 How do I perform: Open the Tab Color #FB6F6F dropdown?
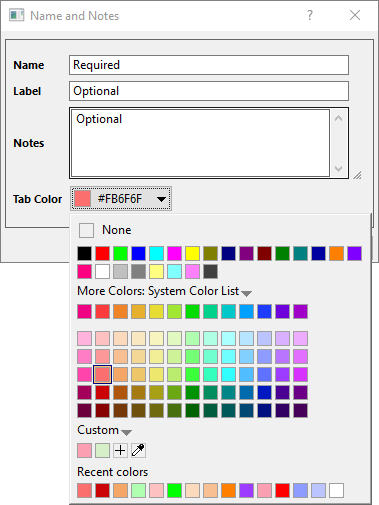[121, 199]
